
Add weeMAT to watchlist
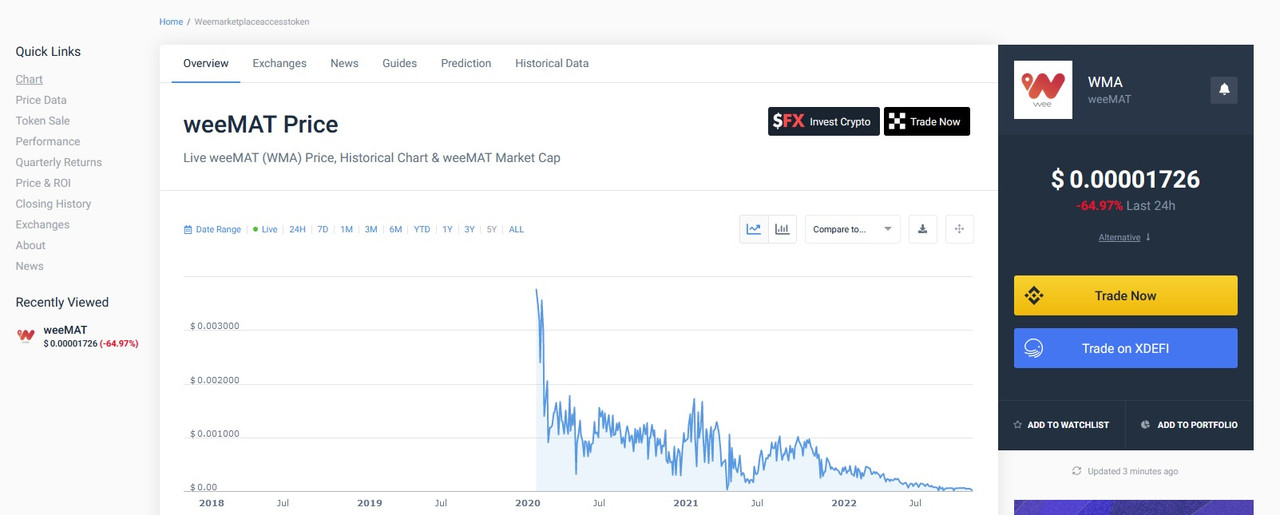pos(1061,425)
